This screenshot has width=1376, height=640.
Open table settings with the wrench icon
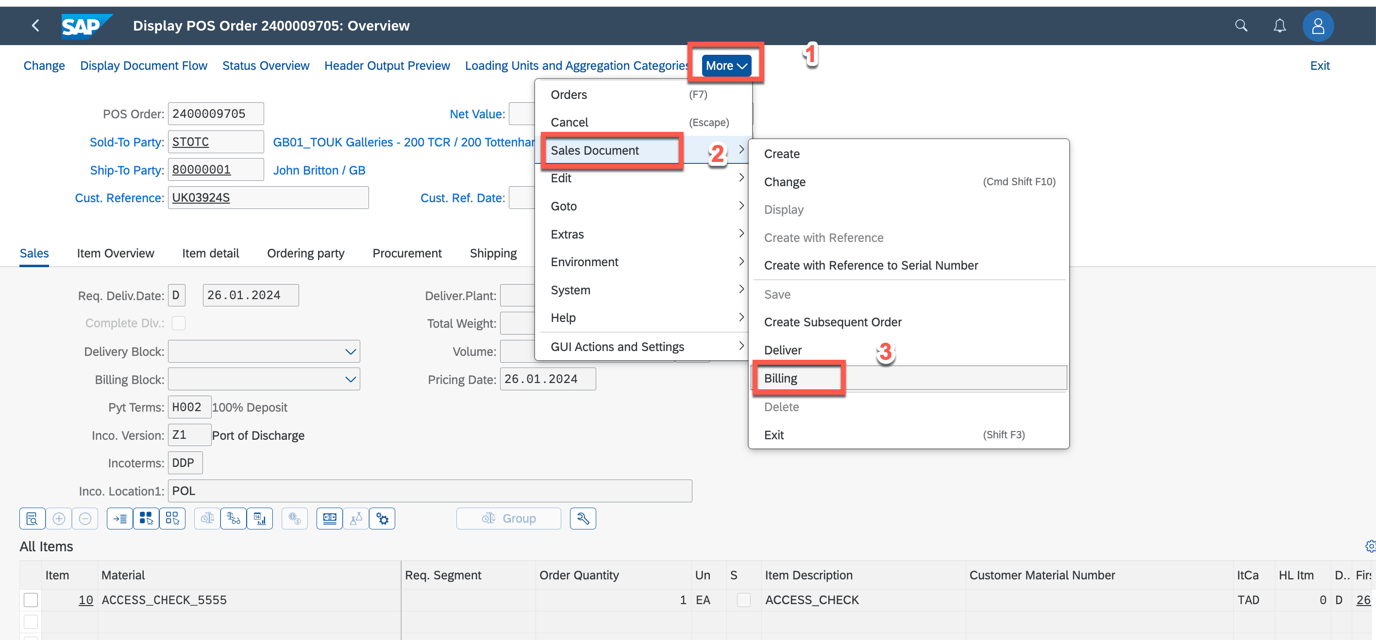(583, 518)
